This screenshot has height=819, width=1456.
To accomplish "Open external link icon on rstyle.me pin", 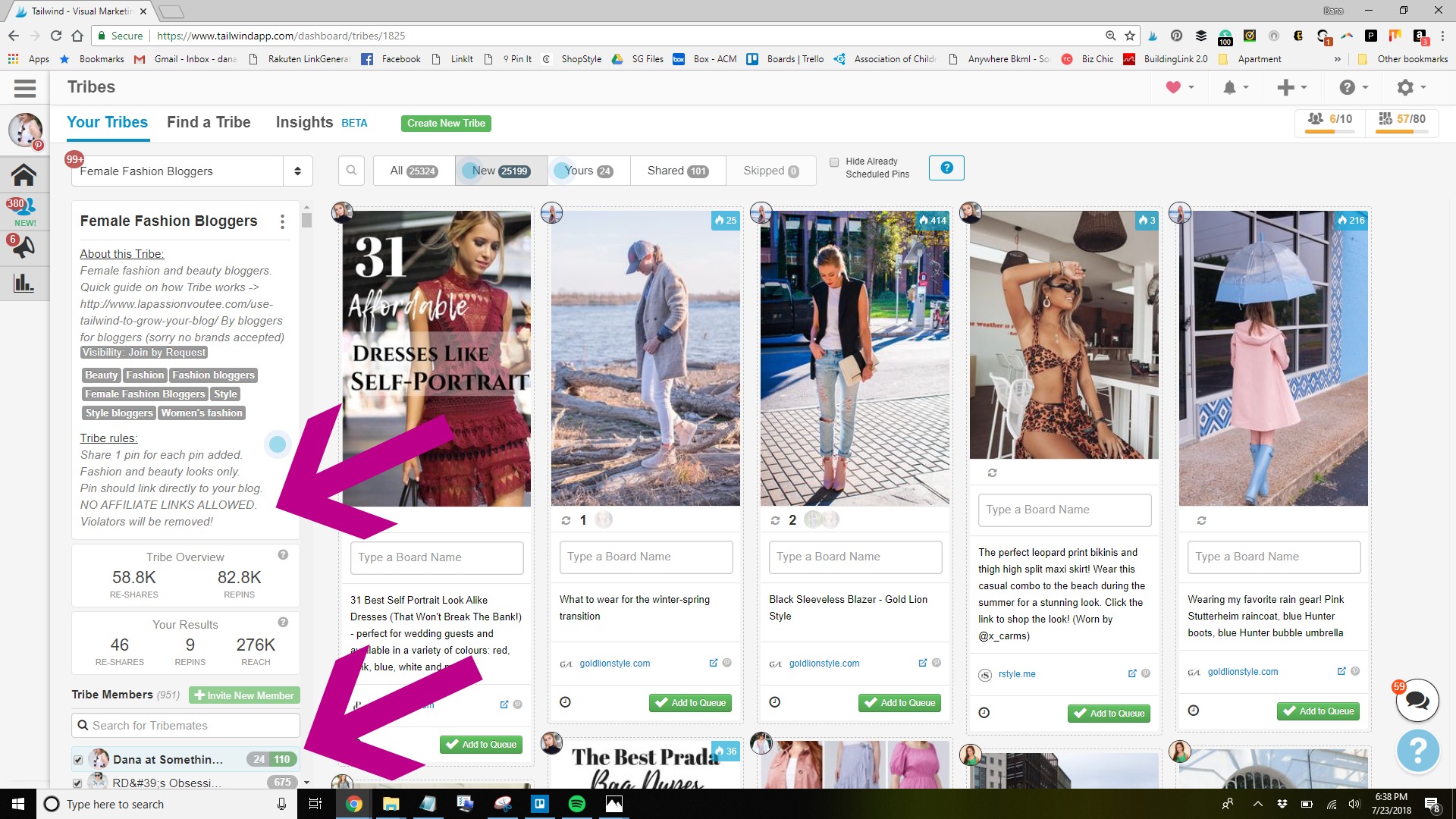I will click(1132, 673).
